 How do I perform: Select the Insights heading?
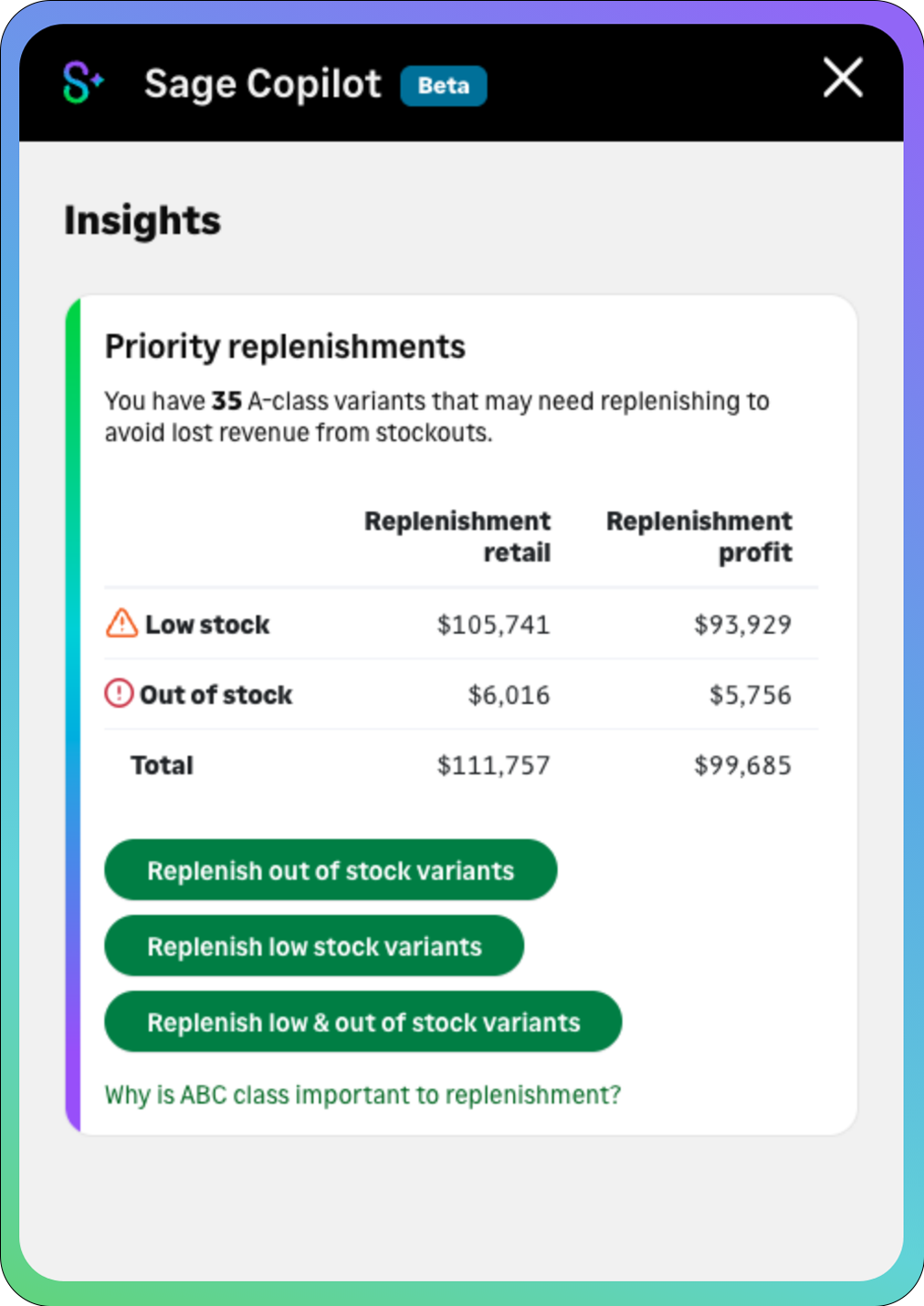click(142, 220)
